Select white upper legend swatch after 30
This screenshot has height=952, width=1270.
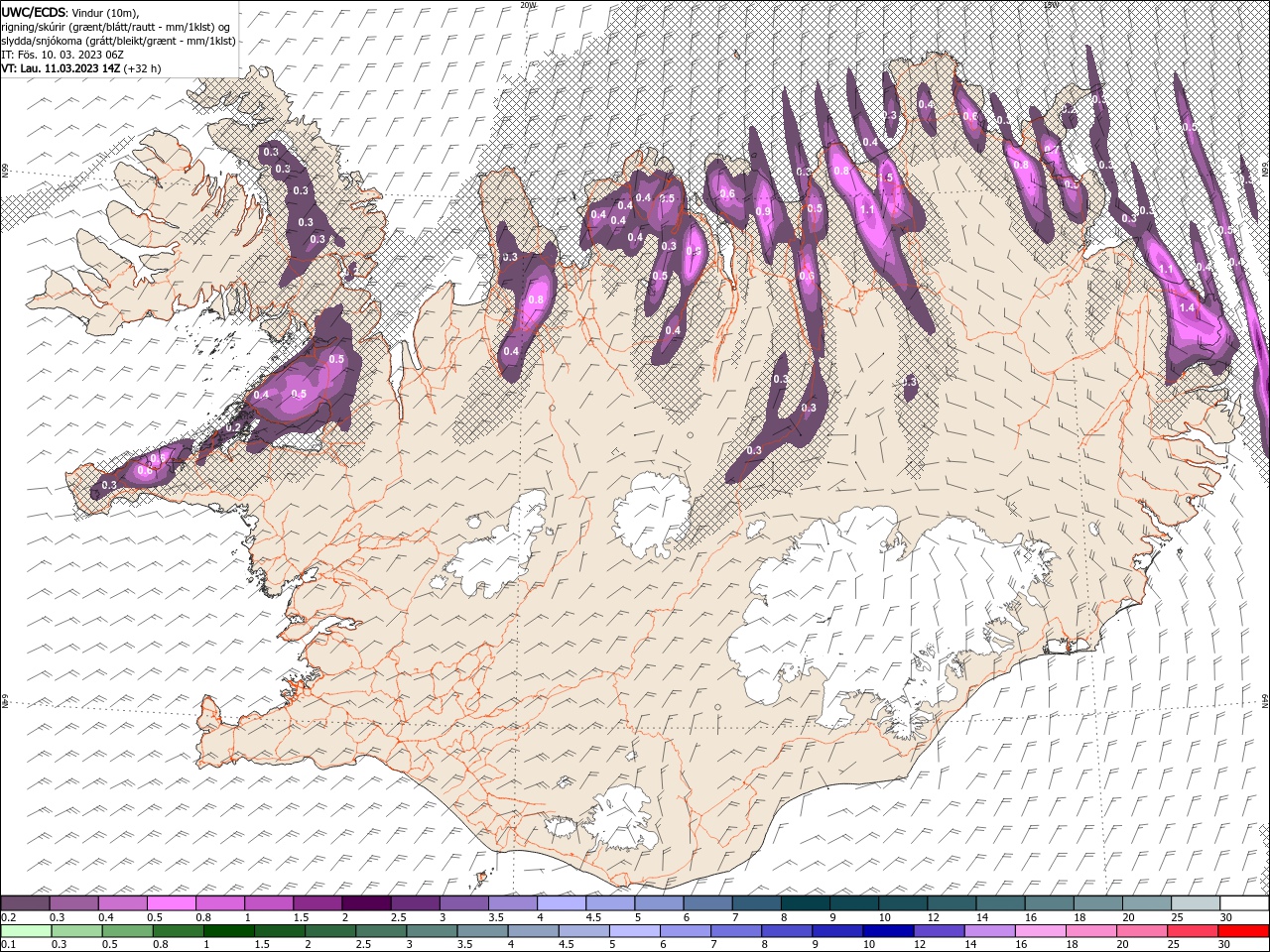pyautogui.click(x=1245, y=903)
